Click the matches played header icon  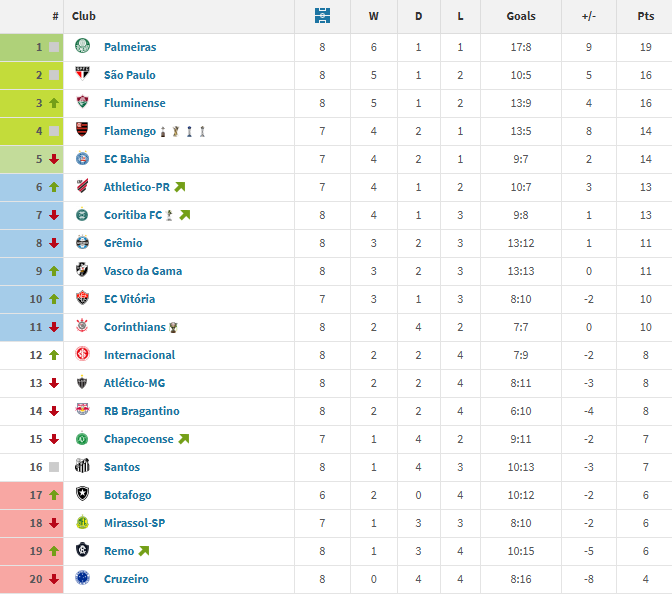tap(322, 16)
